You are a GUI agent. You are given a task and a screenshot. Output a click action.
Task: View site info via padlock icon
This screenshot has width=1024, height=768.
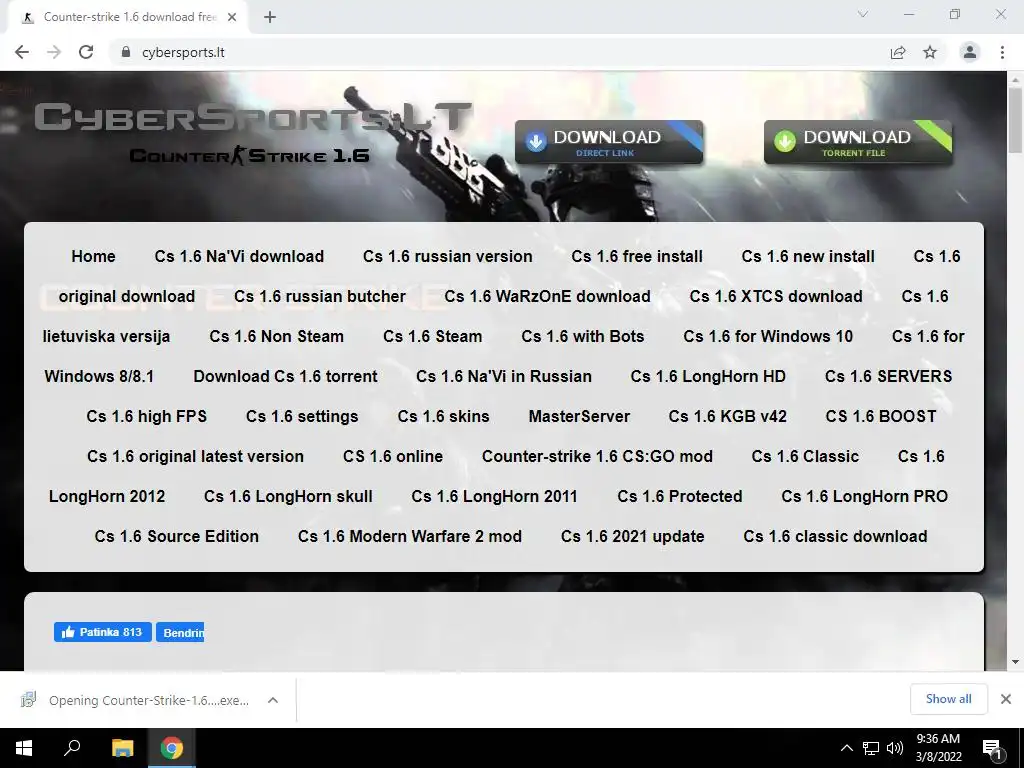click(x=126, y=52)
